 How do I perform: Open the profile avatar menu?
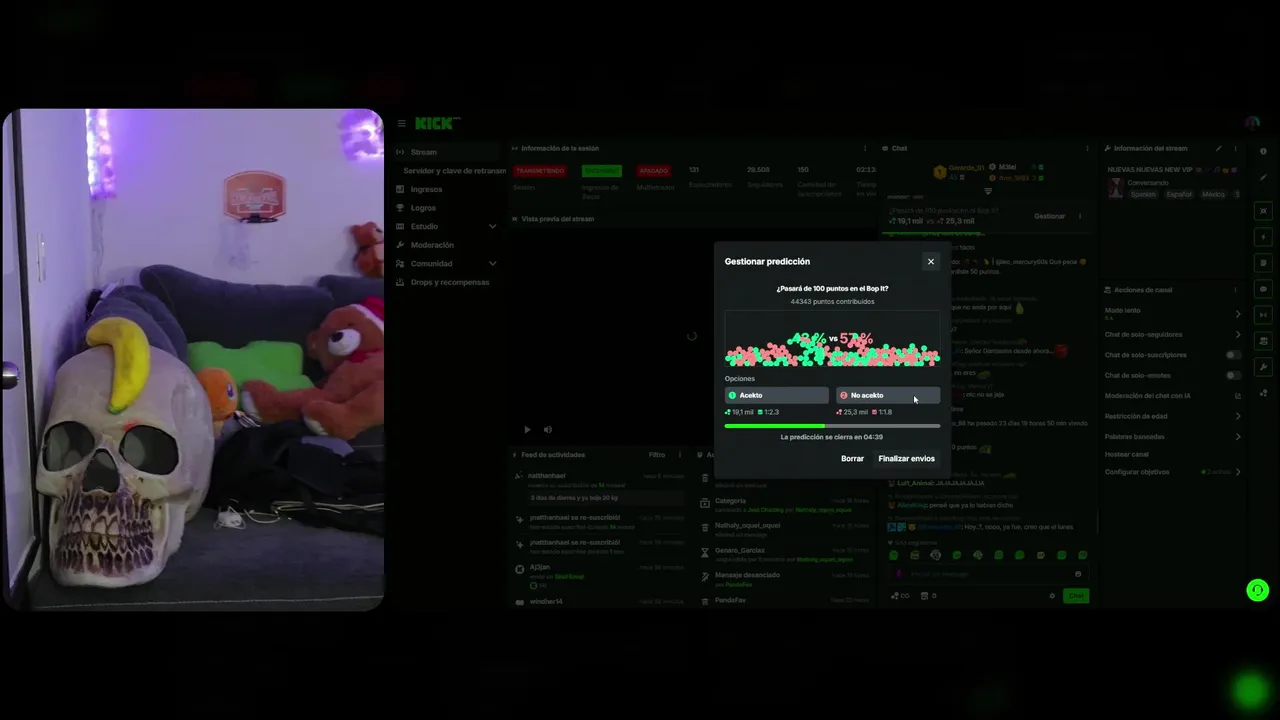(1253, 123)
